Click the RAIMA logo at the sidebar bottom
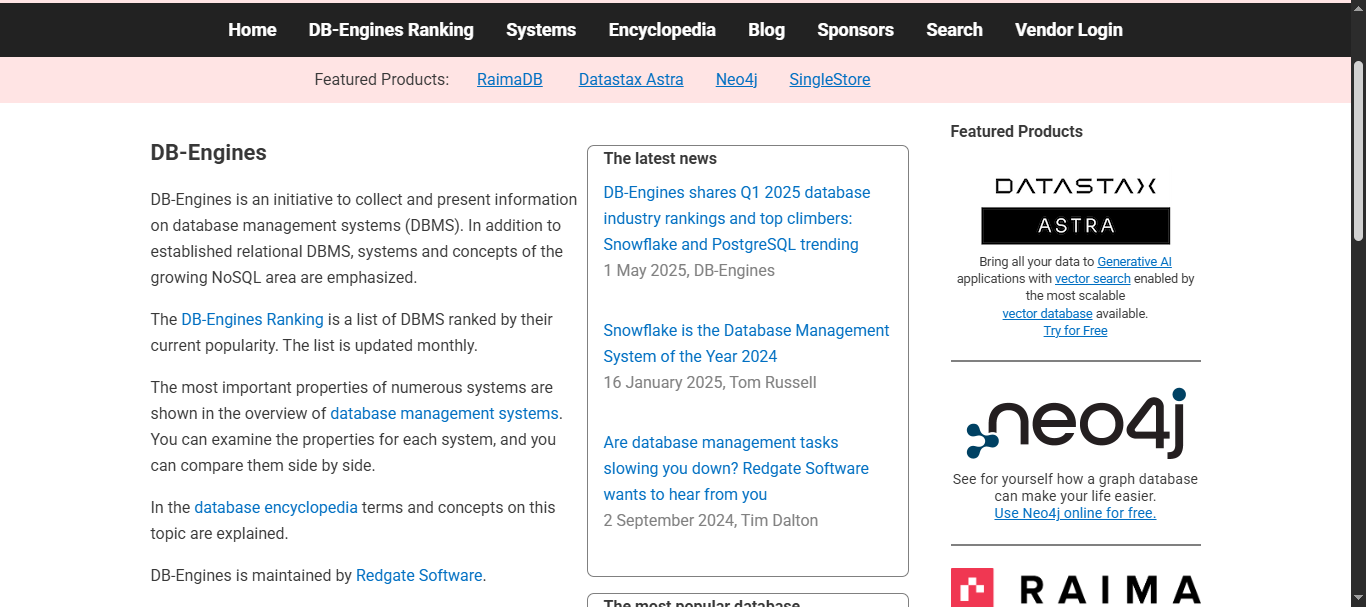 [1076, 588]
